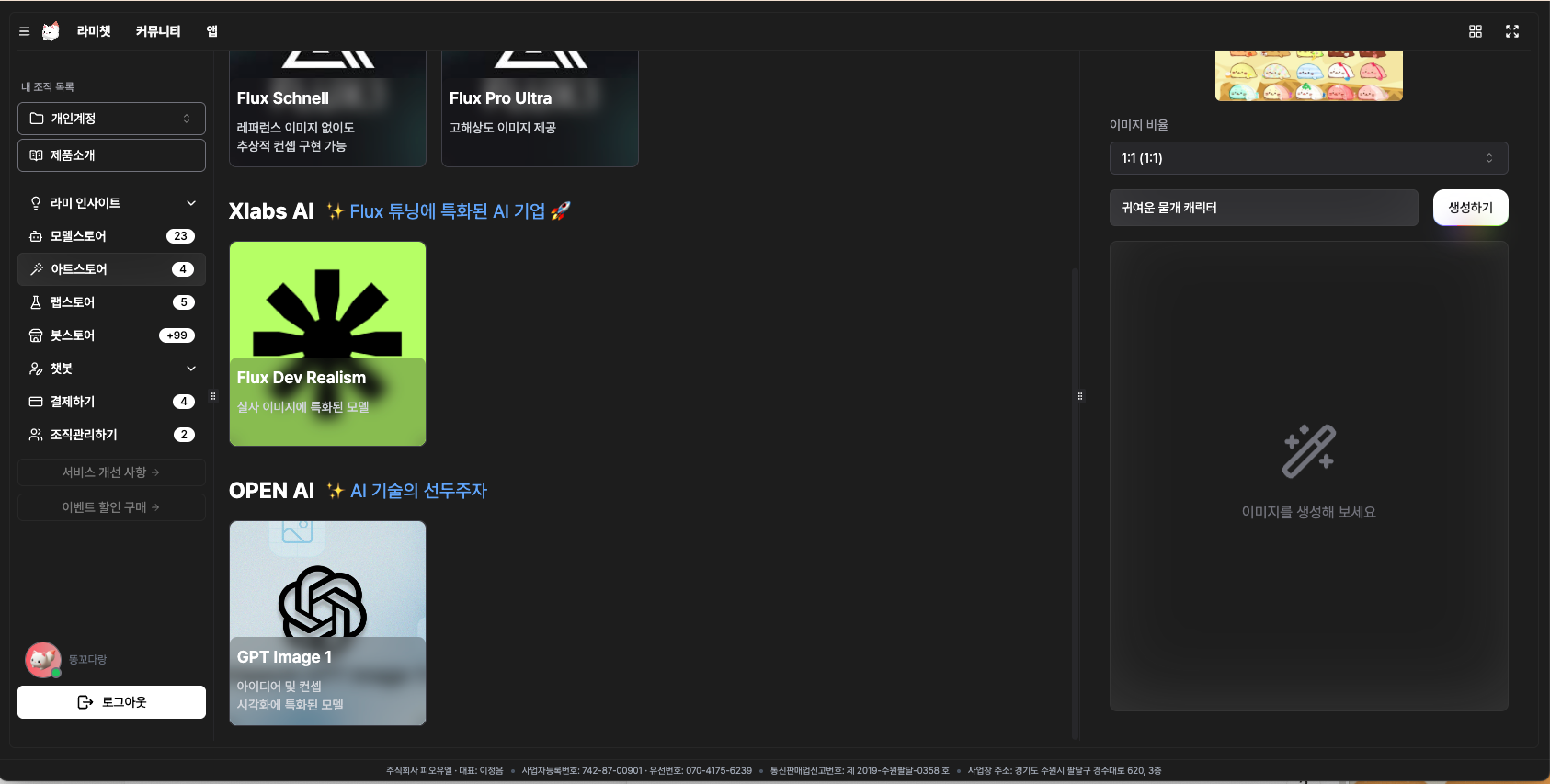
Task: Click the 봇스토어 +99 badge
Action: [177, 335]
